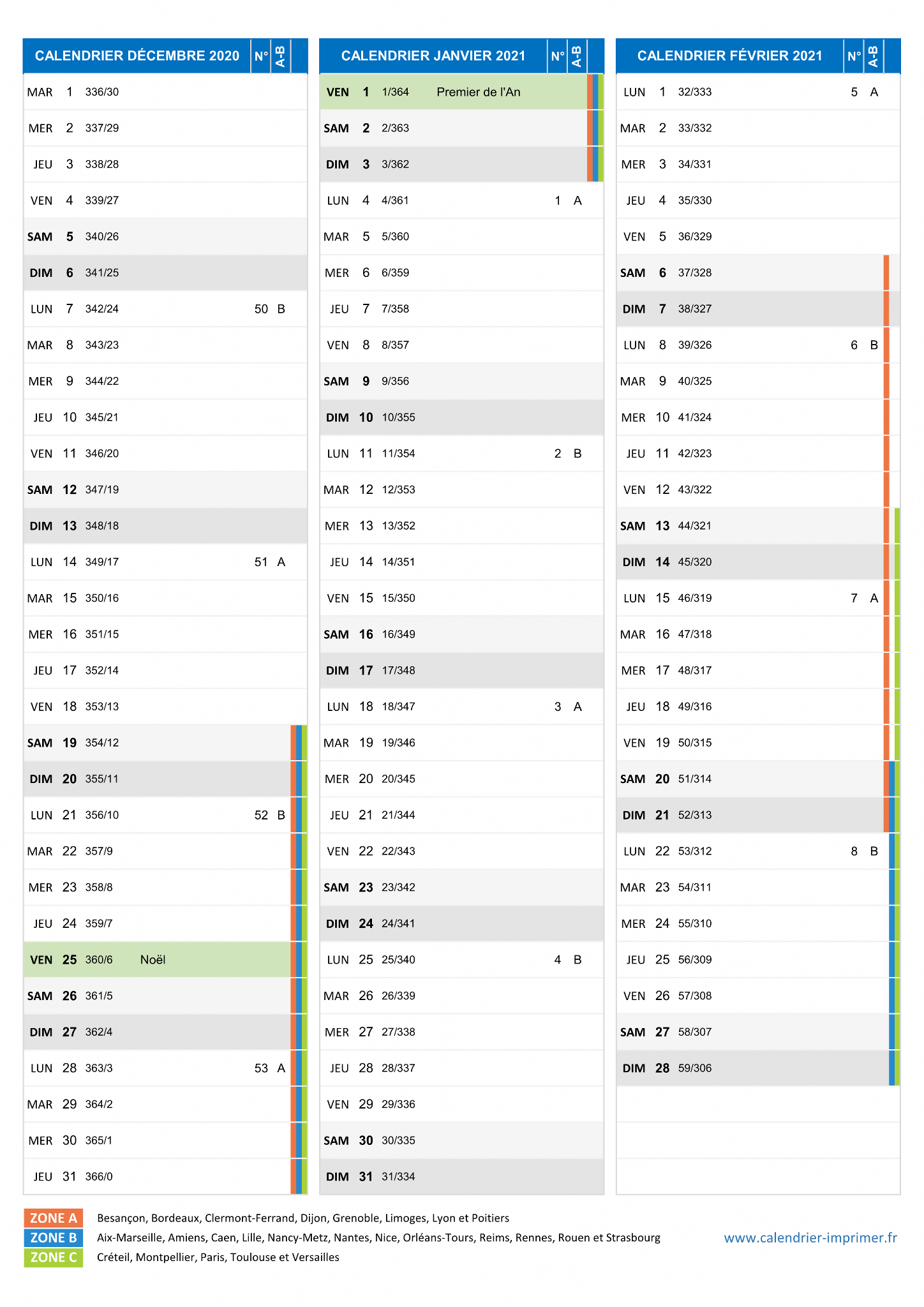Image resolution: width=924 pixels, height=1307 pixels.
Task: Select week 53 on LUN 28 December
Action: click(262, 1068)
